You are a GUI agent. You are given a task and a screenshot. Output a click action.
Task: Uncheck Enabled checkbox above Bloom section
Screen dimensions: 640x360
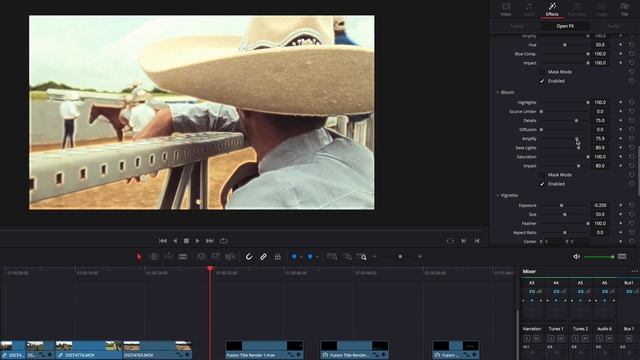(x=542, y=81)
